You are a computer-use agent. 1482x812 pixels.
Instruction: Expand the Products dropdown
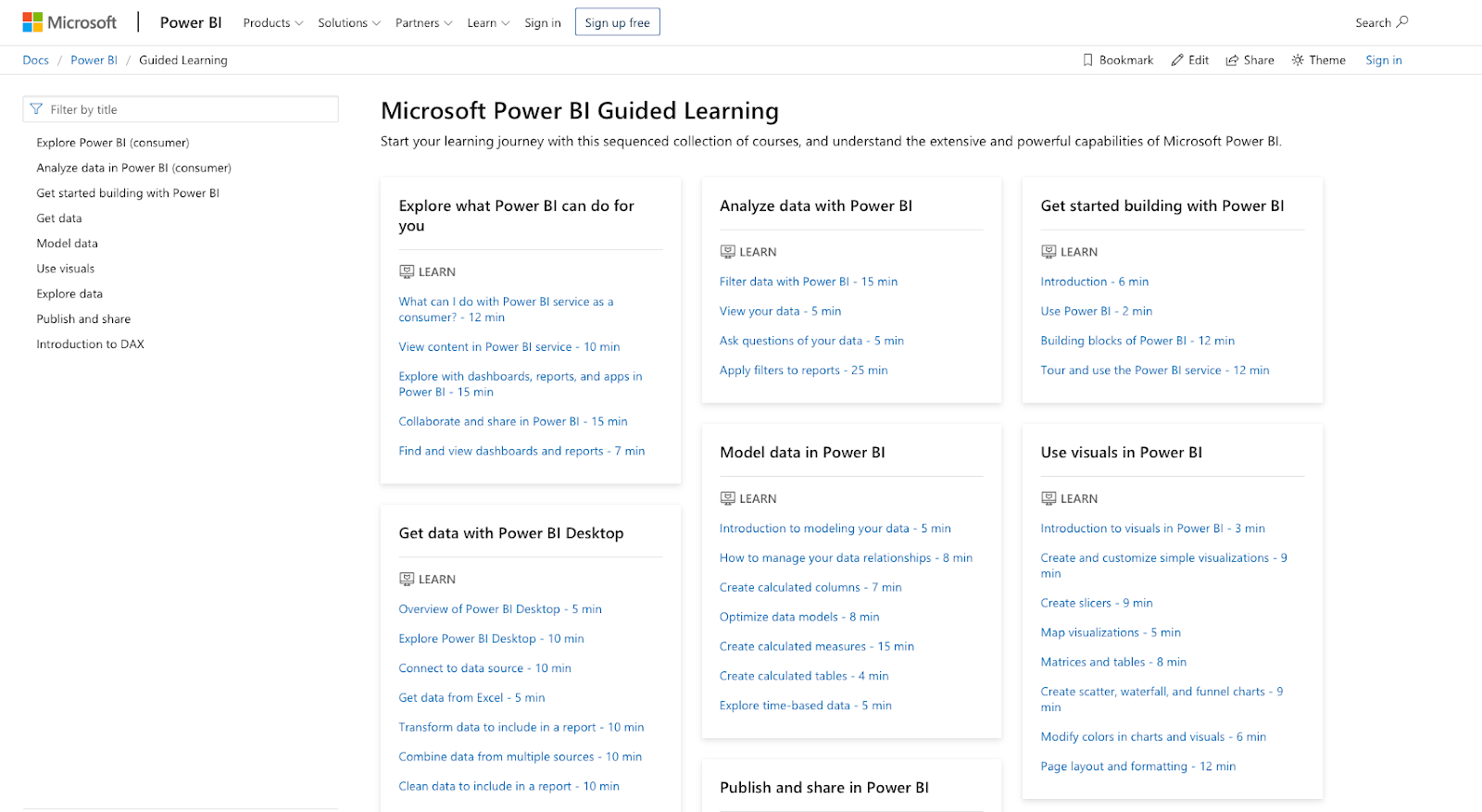point(273,23)
